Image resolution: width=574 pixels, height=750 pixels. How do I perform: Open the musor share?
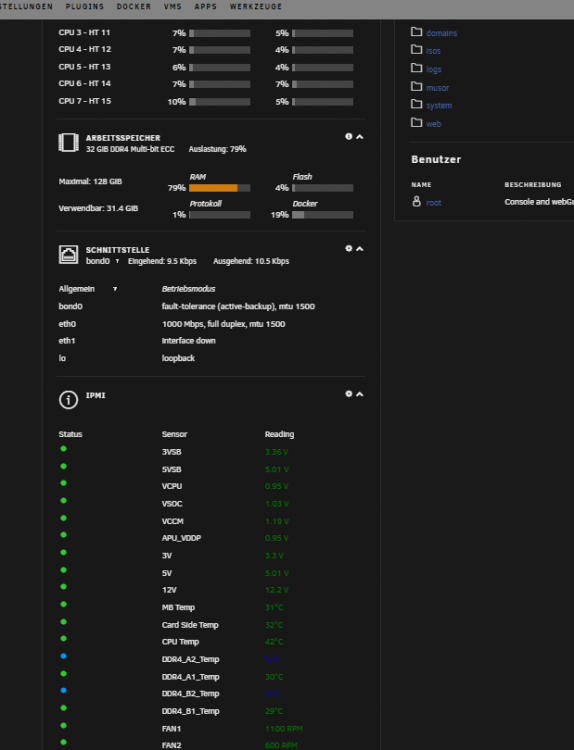(x=438, y=88)
